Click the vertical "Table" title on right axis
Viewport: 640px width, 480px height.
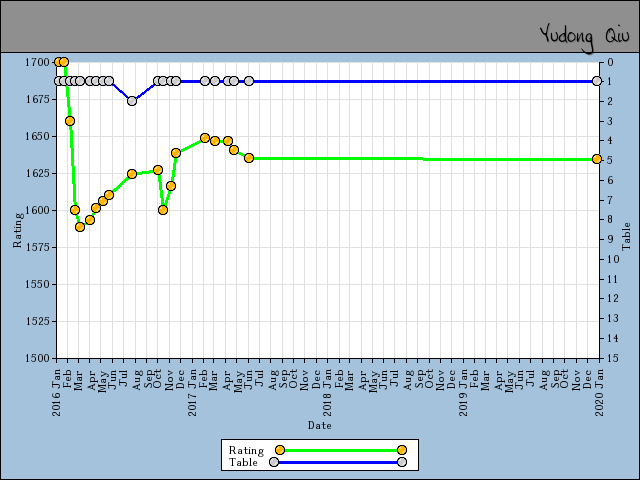(626, 237)
